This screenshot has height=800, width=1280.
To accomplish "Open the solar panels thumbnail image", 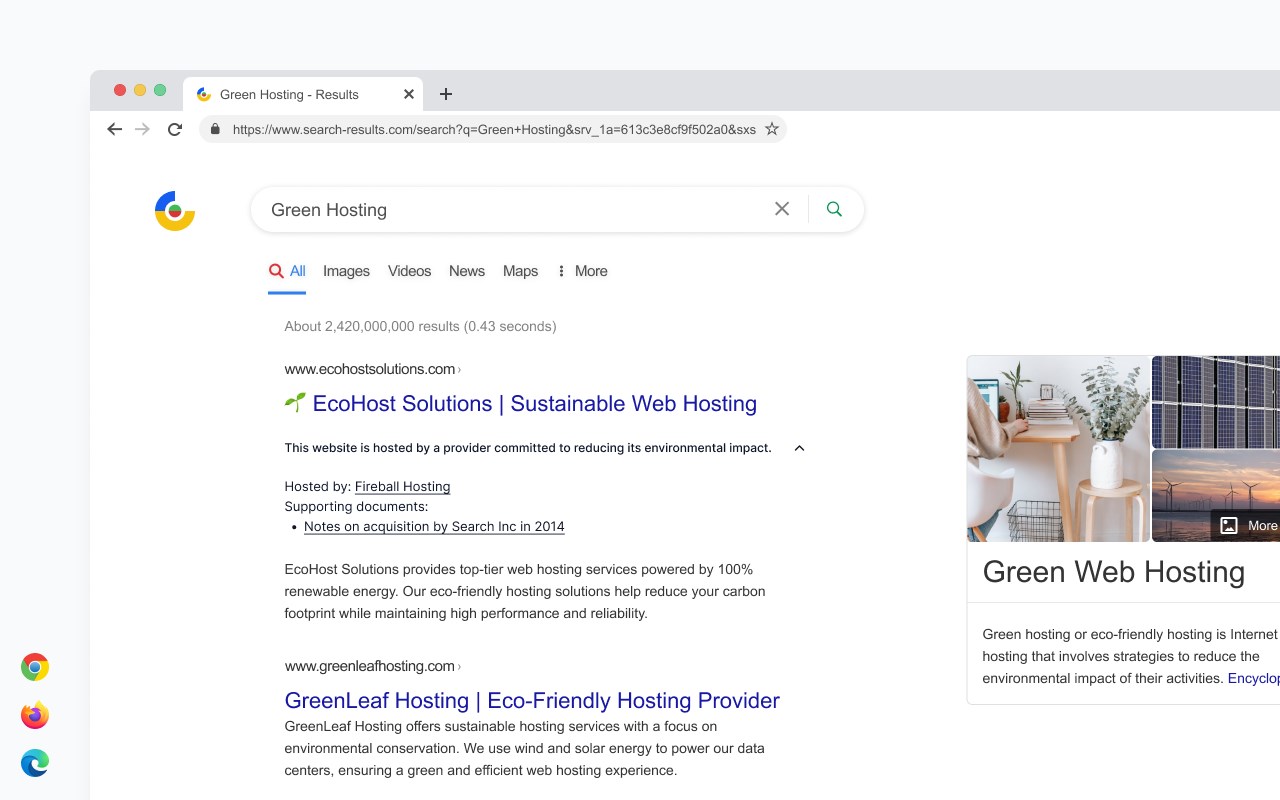I will (1216, 401).
